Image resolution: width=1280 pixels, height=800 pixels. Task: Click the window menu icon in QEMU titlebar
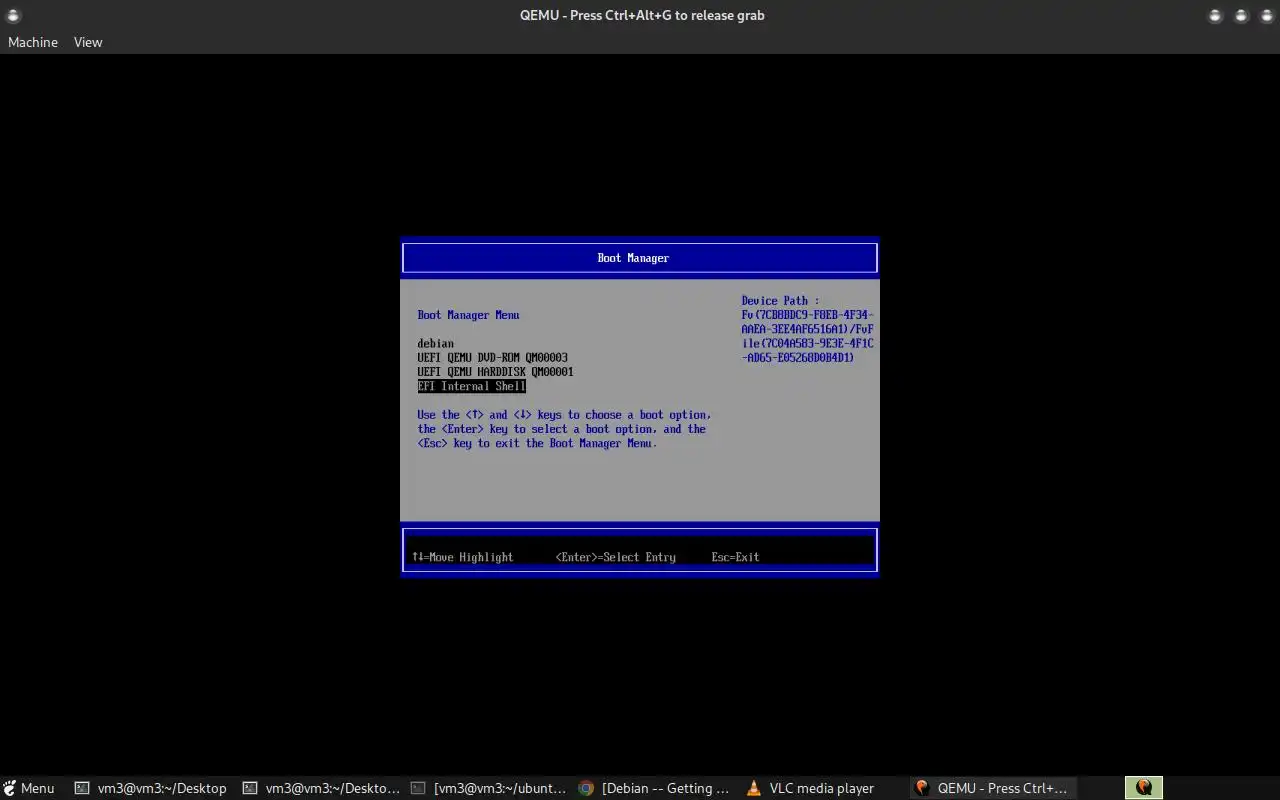(x=13, y=15)
